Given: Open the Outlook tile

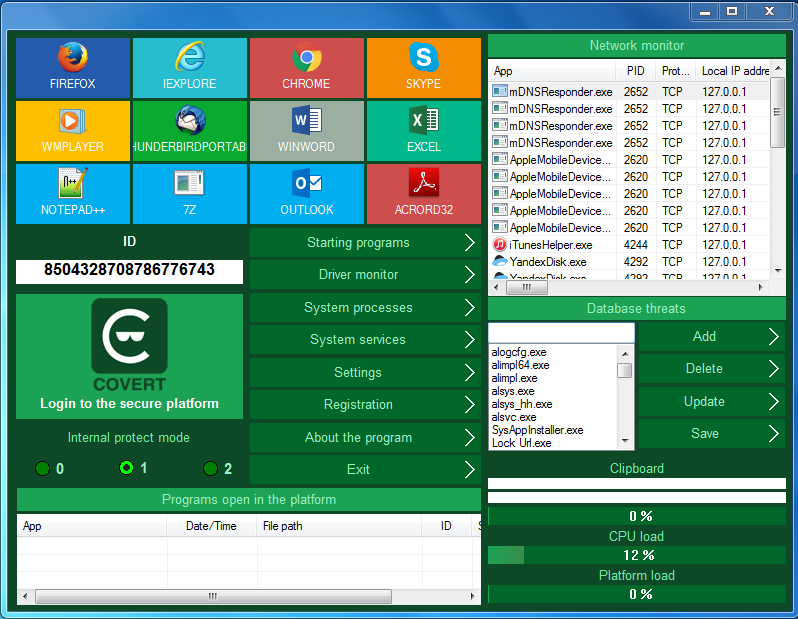Looking at the screenshot, I should pos(307,193).
